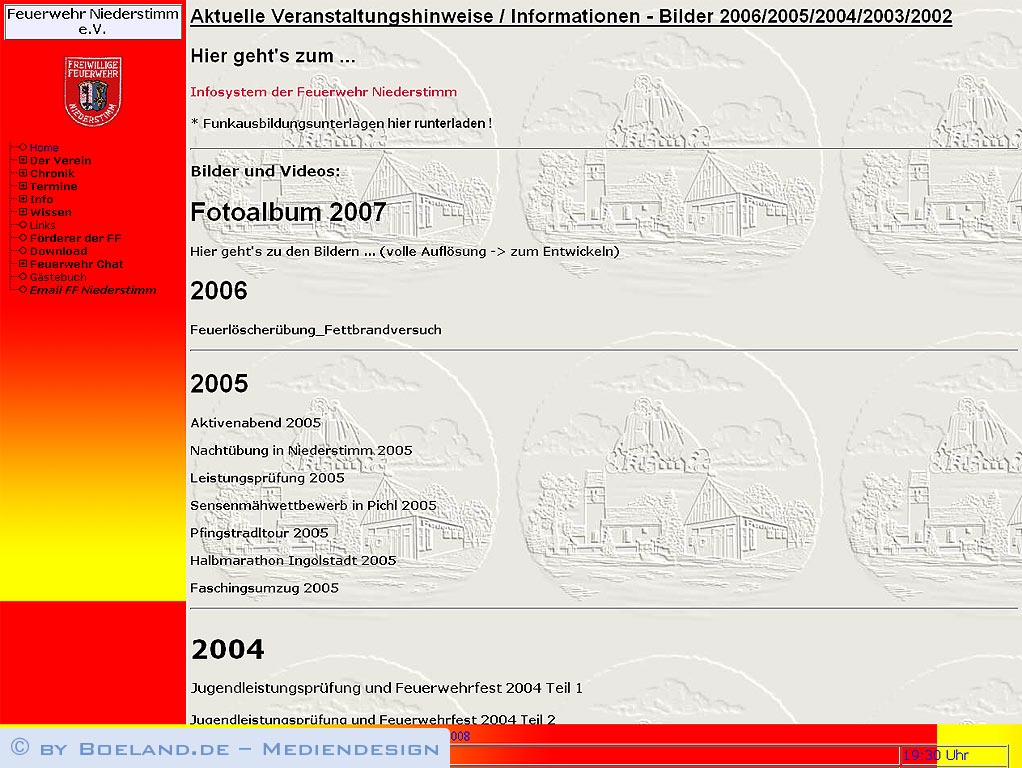The width and height of the screenshot is (1022, 768).
Task: Click the diamond bullet before Förderer der FF
Action: [x=23, y=238]
